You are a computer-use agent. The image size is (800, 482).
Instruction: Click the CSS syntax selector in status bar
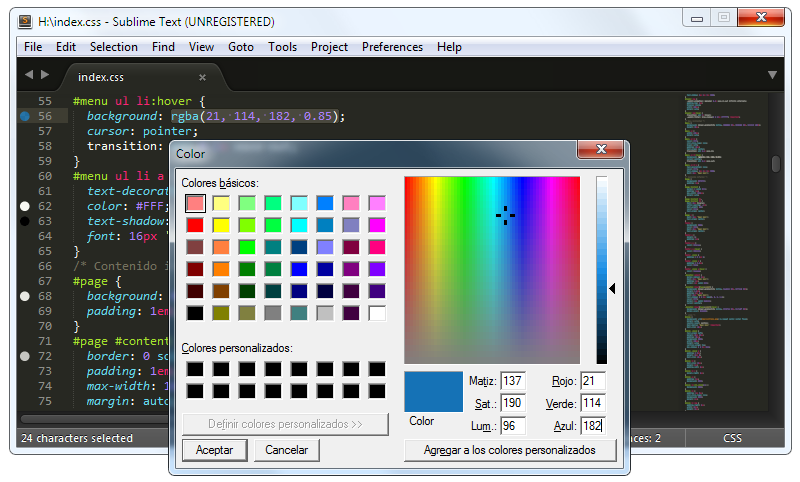(x=732, y=438)
